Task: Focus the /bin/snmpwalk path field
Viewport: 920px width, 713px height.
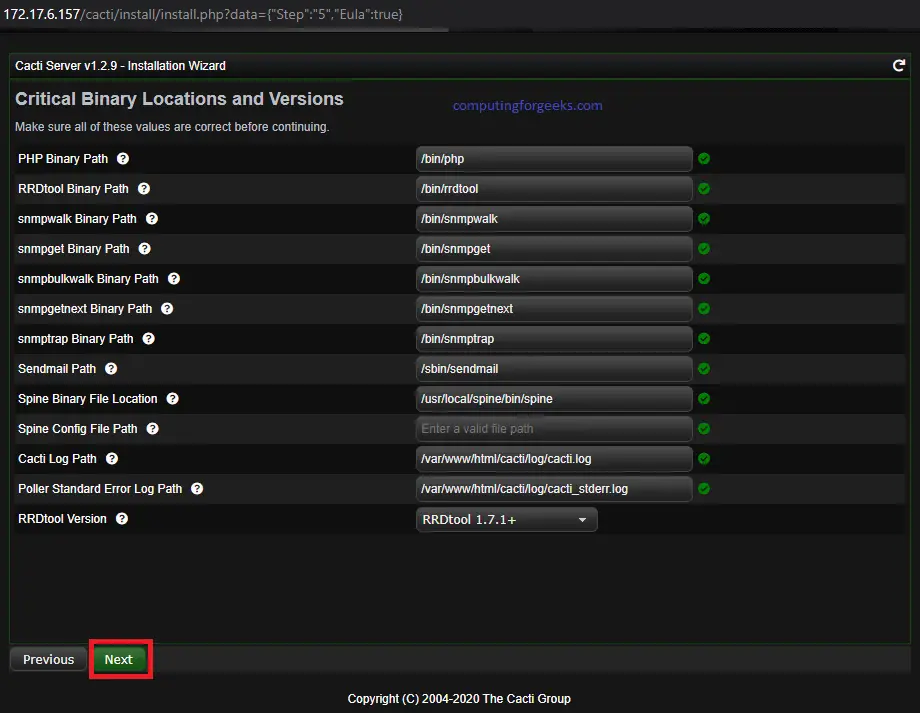Action: 554,218
